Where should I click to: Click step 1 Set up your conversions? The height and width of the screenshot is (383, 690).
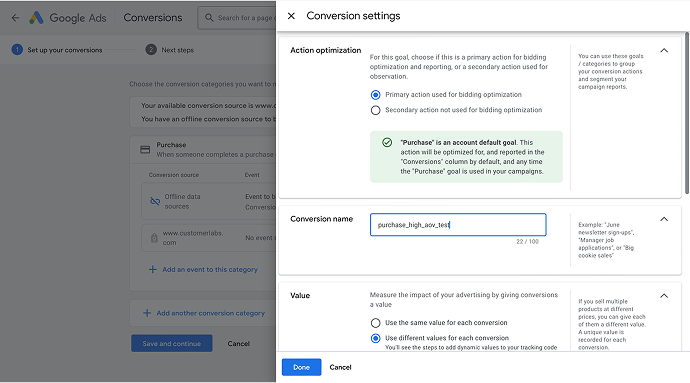tap(57, 50)
